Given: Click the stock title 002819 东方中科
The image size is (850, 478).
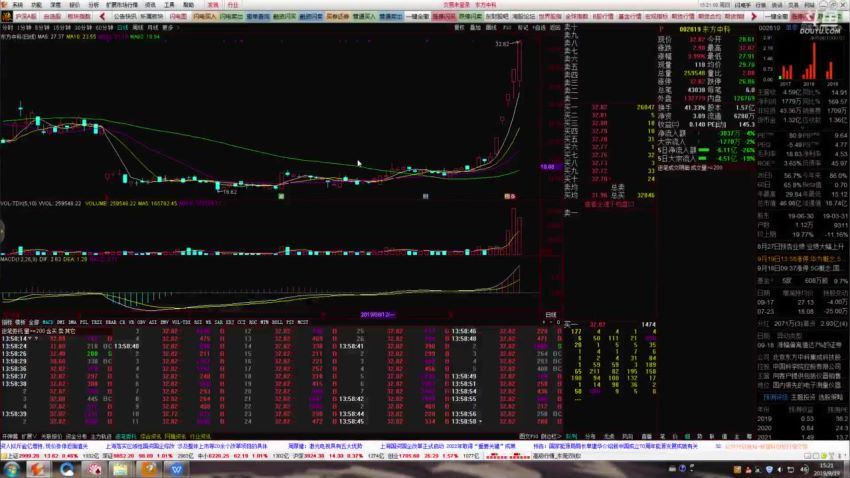Looking at the screenshot, I should tap(705, 29).
